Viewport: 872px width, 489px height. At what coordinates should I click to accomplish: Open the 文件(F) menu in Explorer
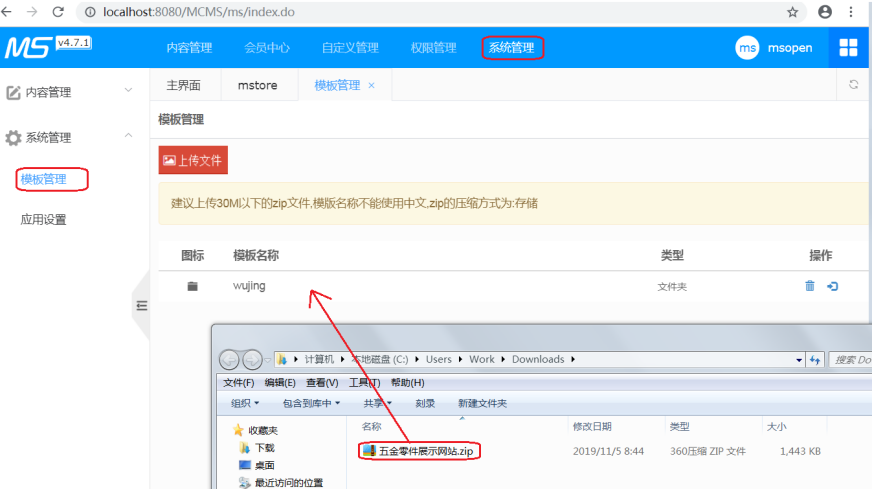click(x=239, y=383)
